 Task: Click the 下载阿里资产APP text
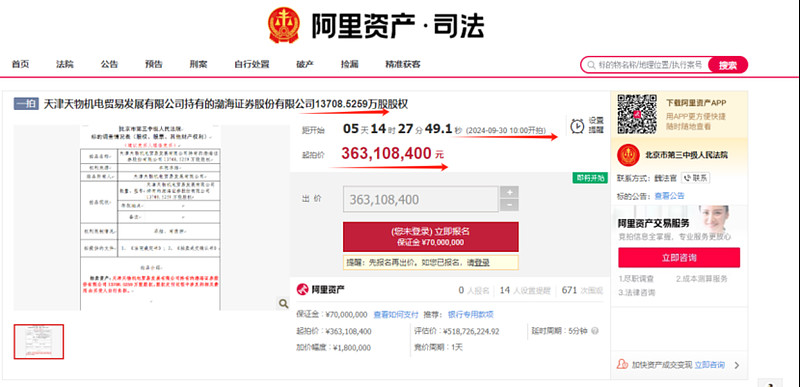pyautogui.click(x=696, y=102)
